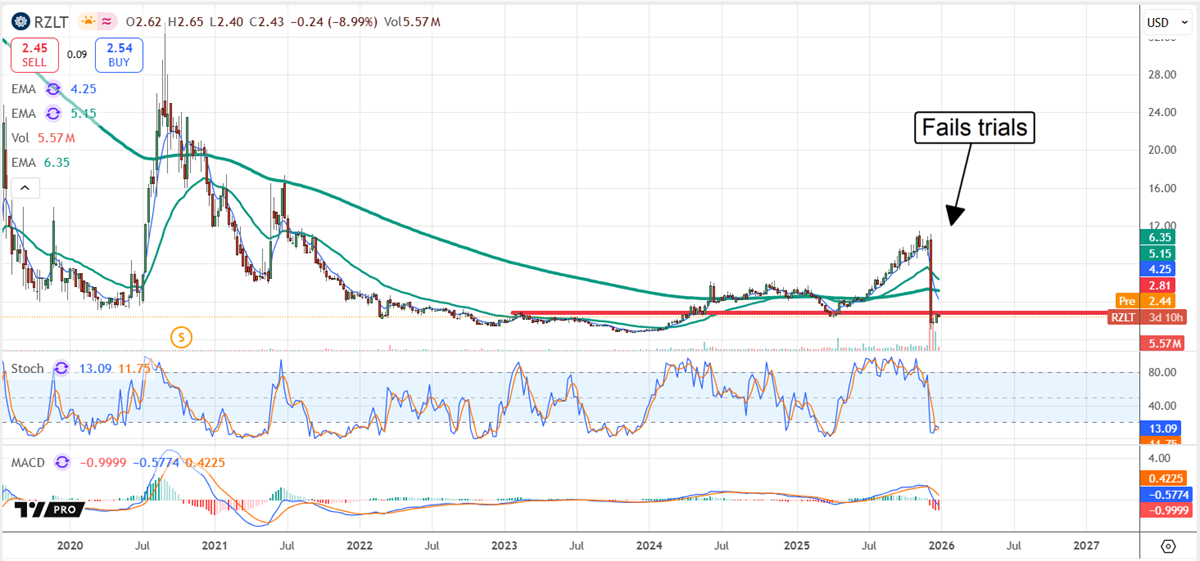Collapse the indicator legend with the chevron
This screenshot has width=1200, height=561.
click(23, 188)
